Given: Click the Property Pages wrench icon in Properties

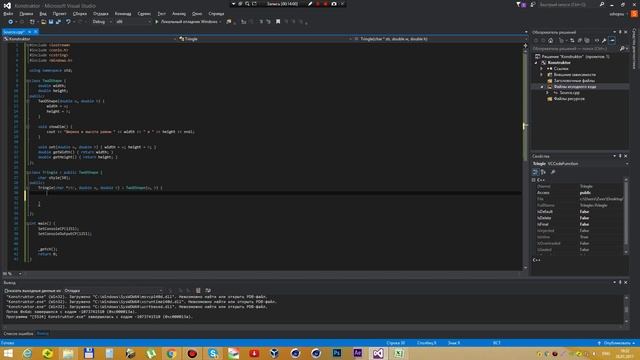Looking at the screenshot, I should (x=553, y=172).
